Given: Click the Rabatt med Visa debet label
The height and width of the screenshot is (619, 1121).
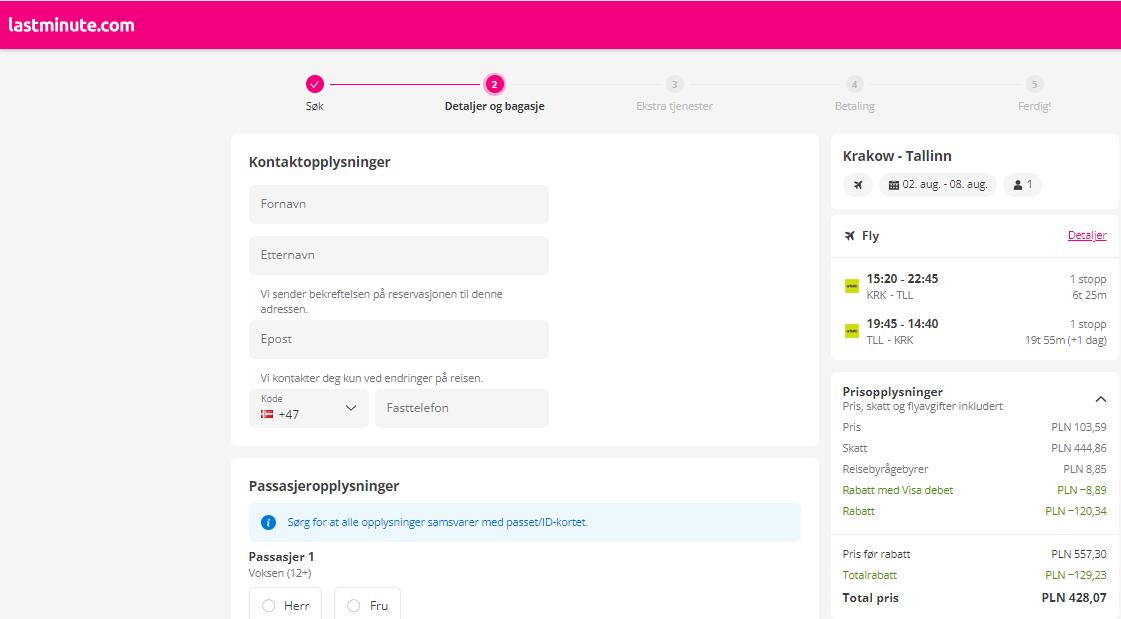Looking at the screenshot, I should coord(897,490).
